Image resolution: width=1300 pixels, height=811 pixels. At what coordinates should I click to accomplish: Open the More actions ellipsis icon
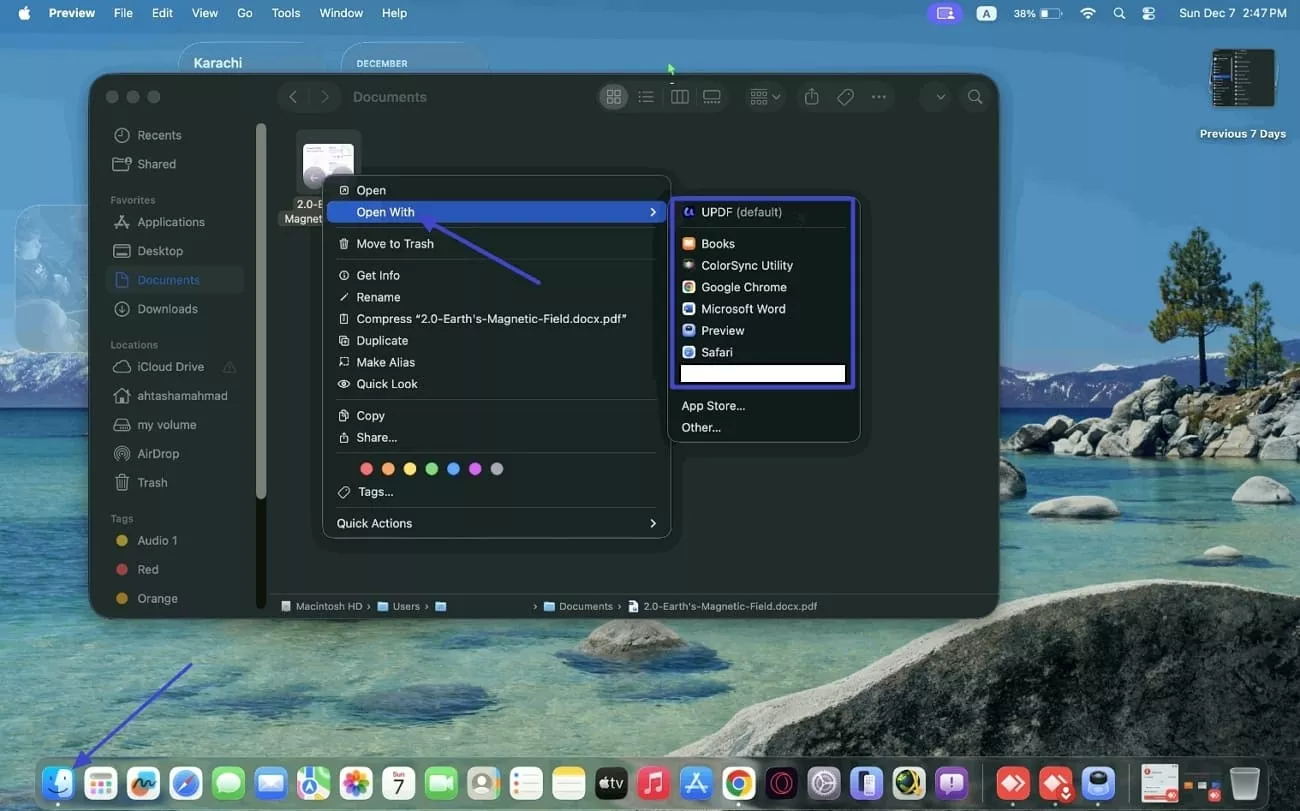click(879, 96)
